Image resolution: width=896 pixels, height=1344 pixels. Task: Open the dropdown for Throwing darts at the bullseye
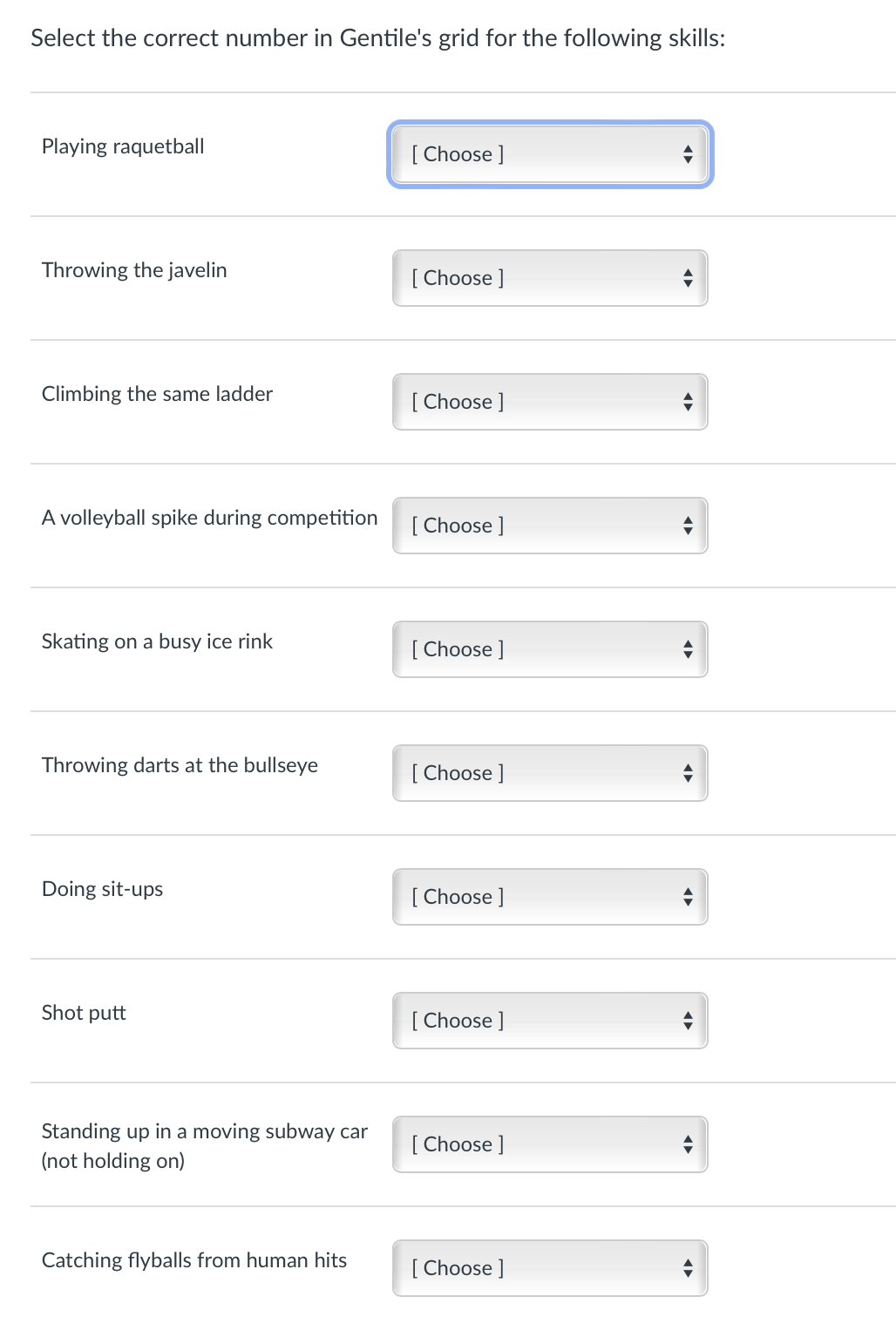click(x=549, y=772)
